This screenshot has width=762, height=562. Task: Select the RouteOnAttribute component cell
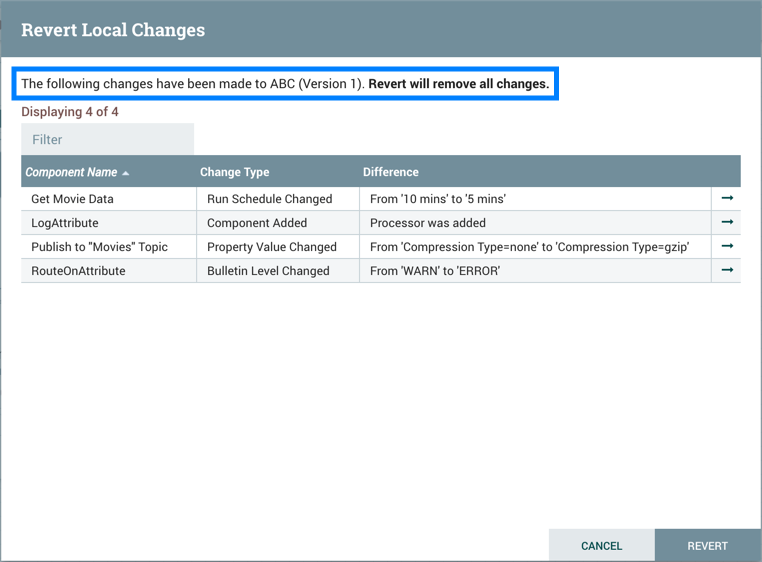coord(78,271)
